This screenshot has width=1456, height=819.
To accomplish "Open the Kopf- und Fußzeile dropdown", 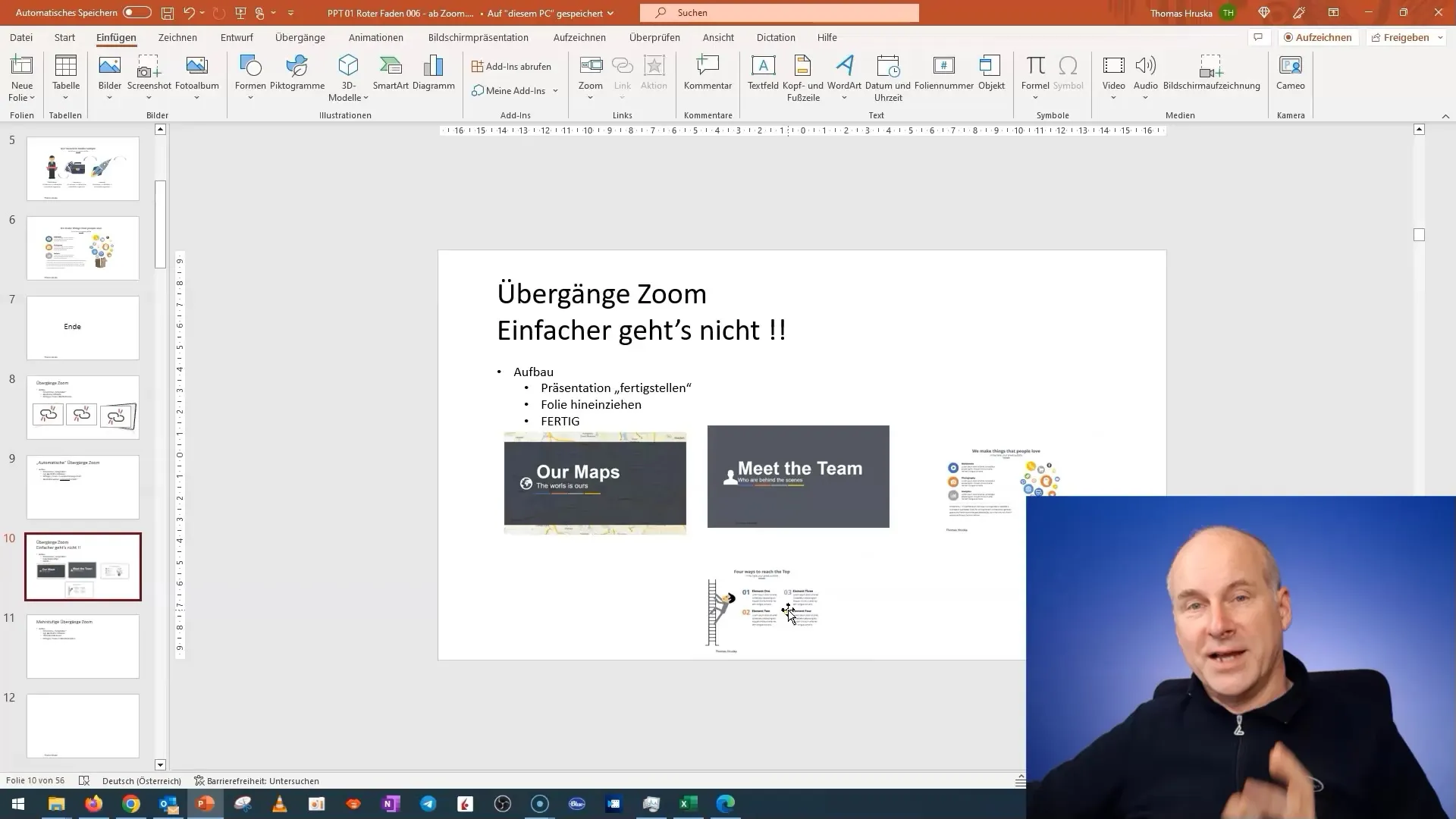I will tap(803, 78).
